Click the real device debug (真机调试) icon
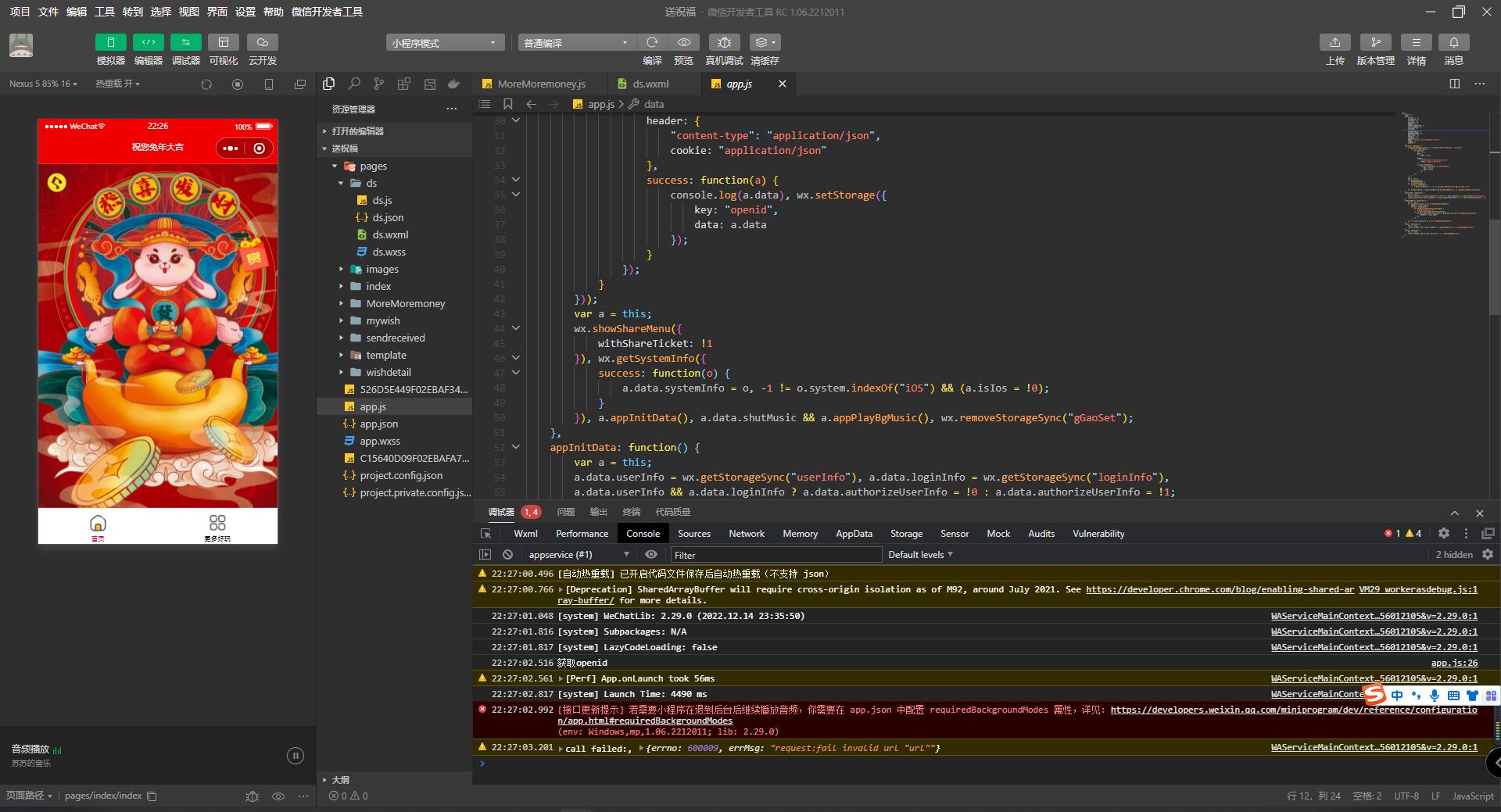 click(724, 43)
